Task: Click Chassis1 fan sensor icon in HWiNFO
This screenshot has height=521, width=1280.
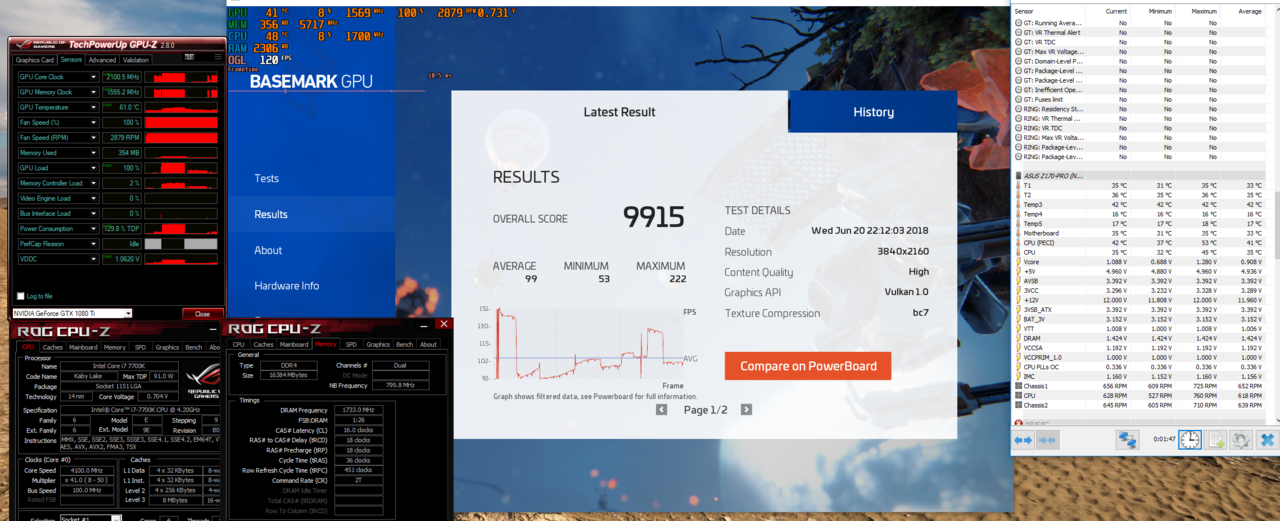Action: 1018,385
